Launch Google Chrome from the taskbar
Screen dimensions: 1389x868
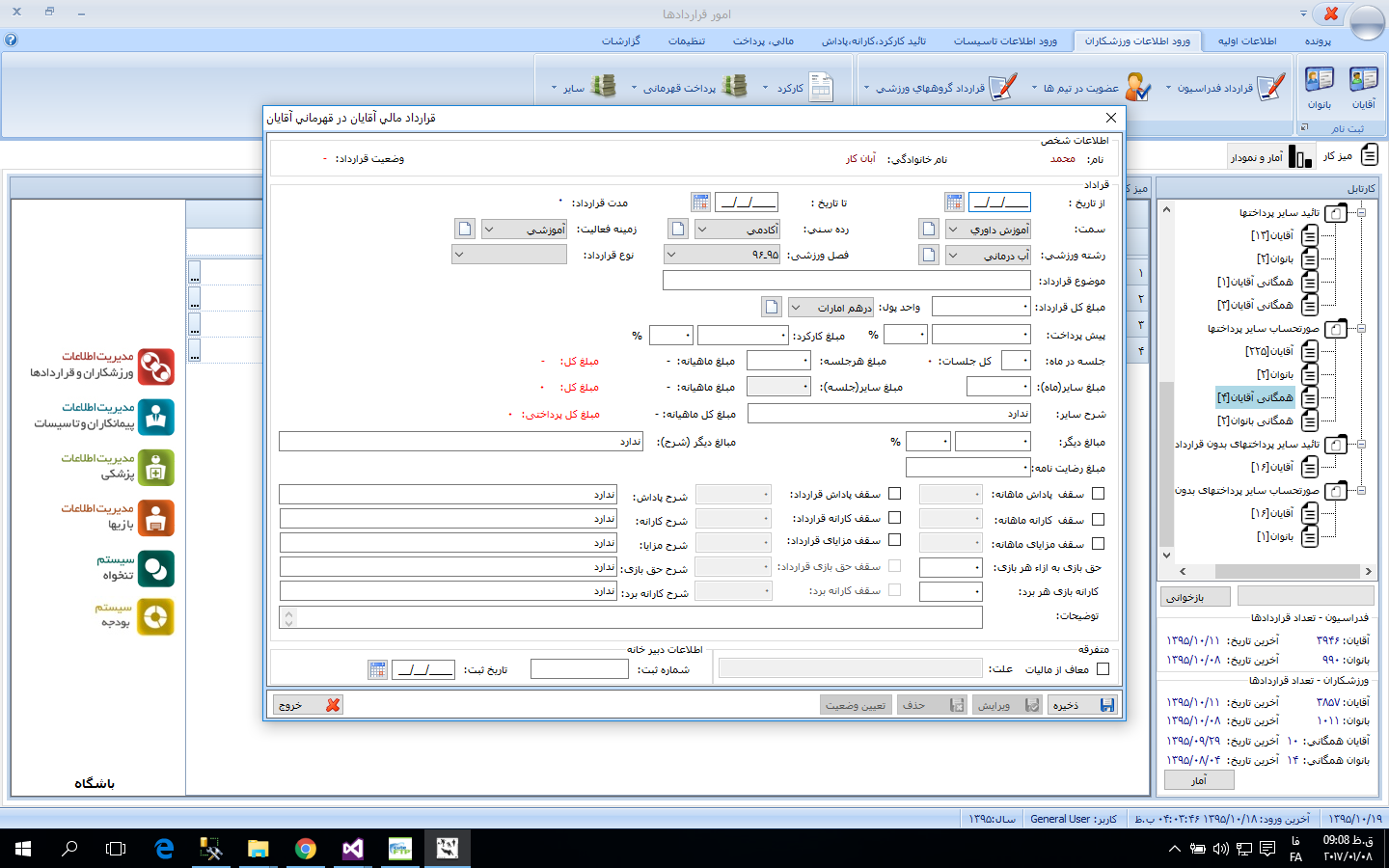tap(306, 849)
